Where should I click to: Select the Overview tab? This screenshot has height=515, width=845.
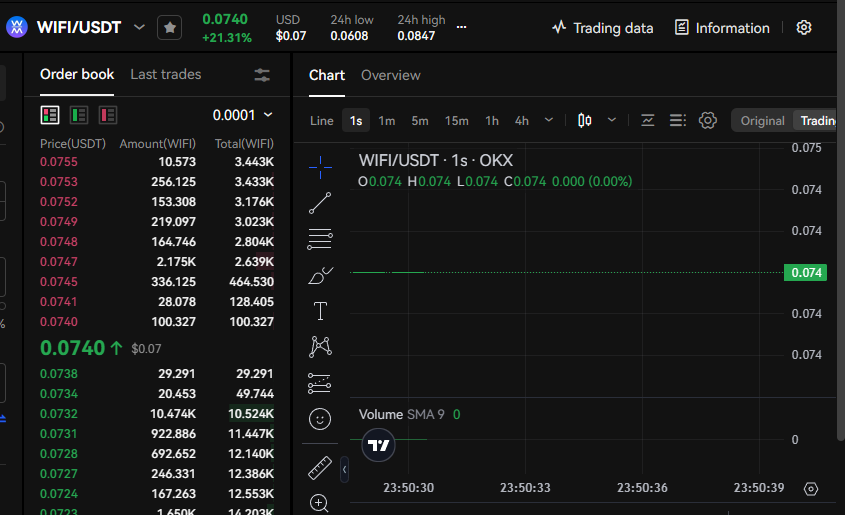tap(391, 75)
